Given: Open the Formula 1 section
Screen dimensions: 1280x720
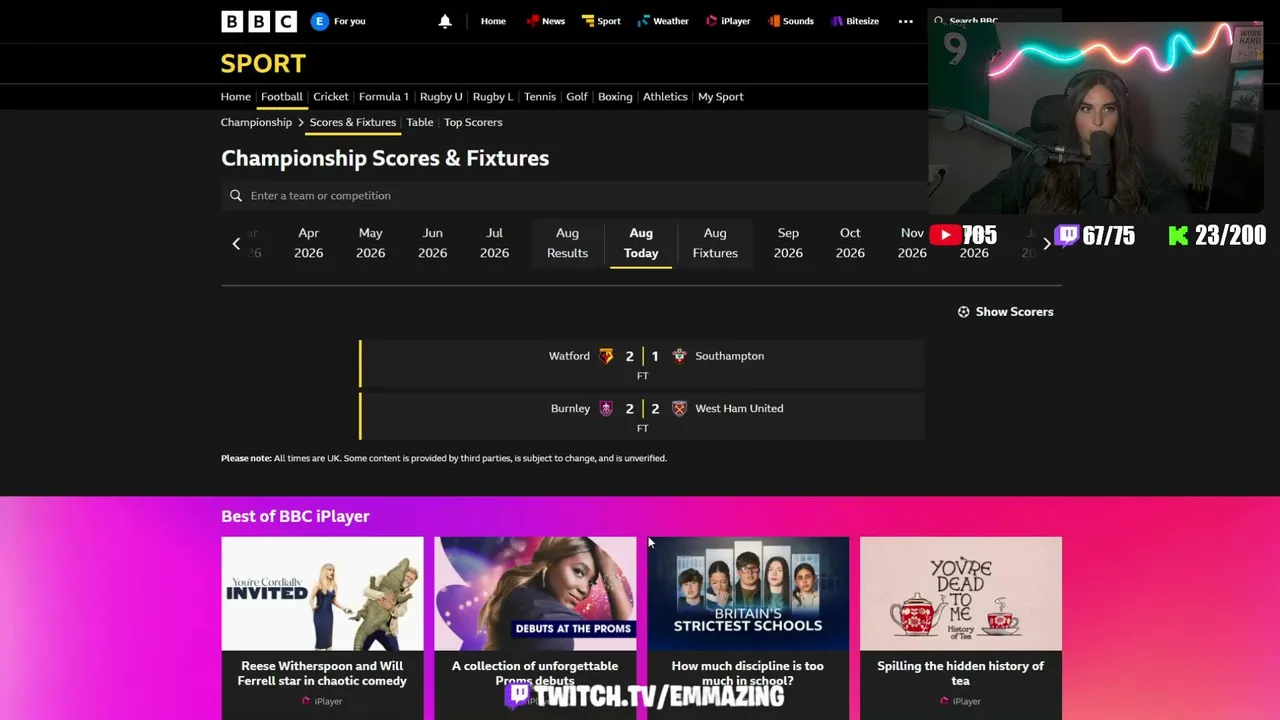Looking at the screenshot, I should coord(384,97).
